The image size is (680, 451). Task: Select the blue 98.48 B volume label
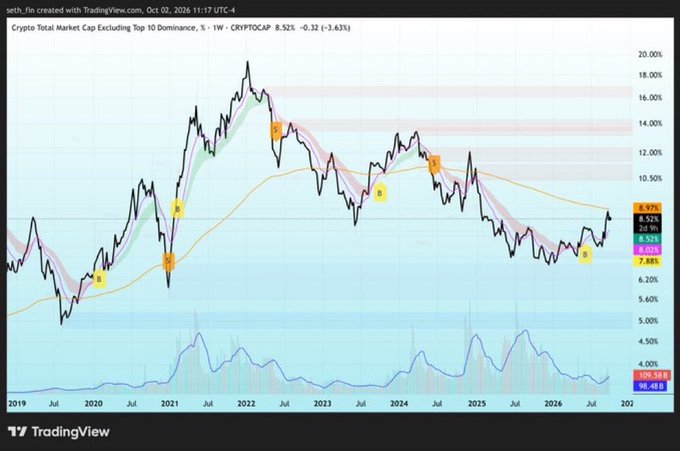click(651, 386)
